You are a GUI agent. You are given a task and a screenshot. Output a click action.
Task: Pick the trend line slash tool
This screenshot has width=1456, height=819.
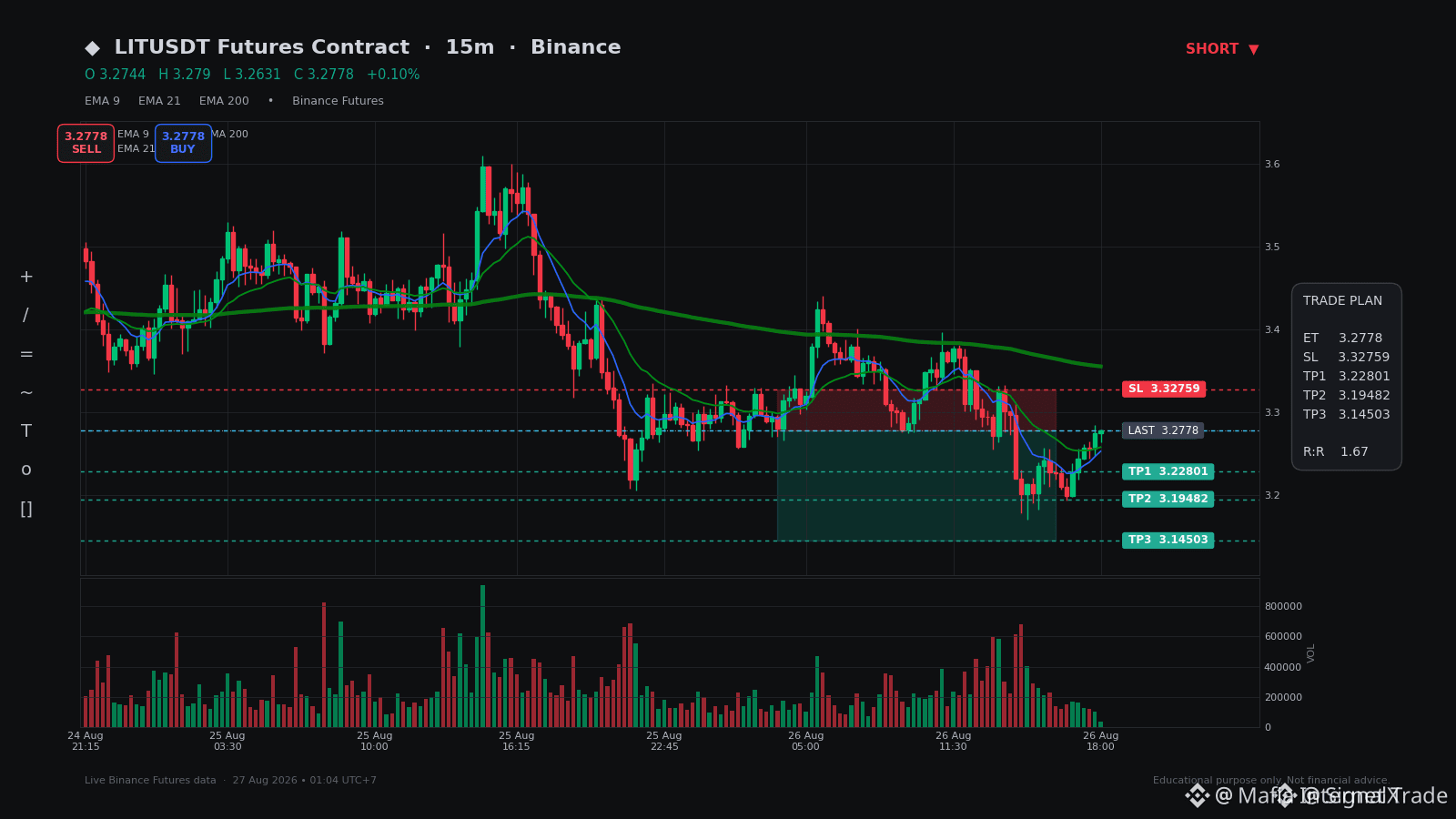(26, 316)
